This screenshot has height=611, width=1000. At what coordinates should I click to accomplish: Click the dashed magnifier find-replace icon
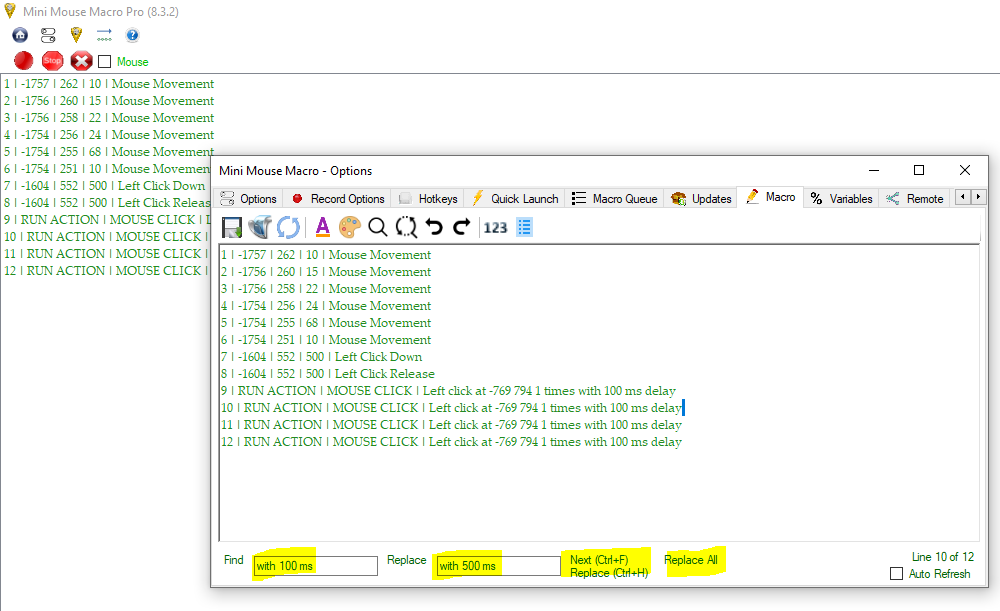click(406, 227)
